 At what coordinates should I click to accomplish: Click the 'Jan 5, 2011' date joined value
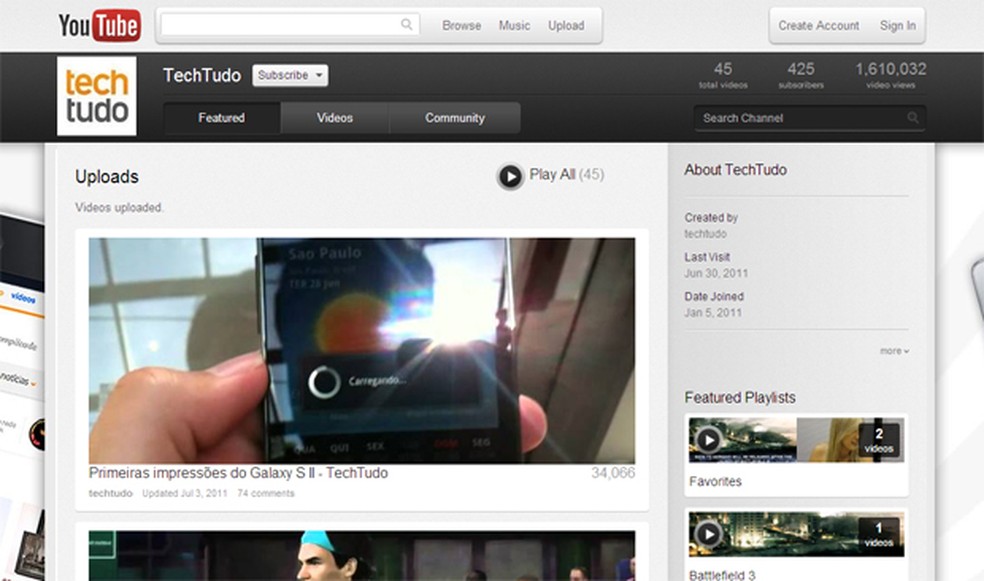pos(713,312)
